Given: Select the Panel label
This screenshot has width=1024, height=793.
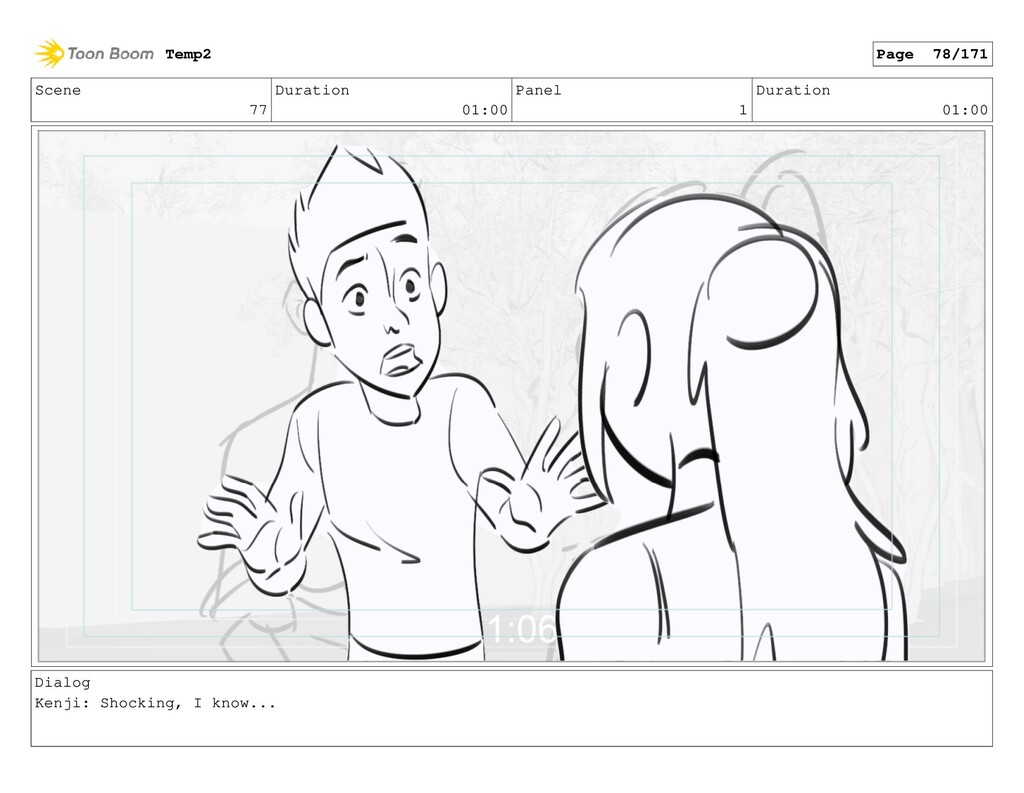Looking at the screenshot, I should click(538, 90).
